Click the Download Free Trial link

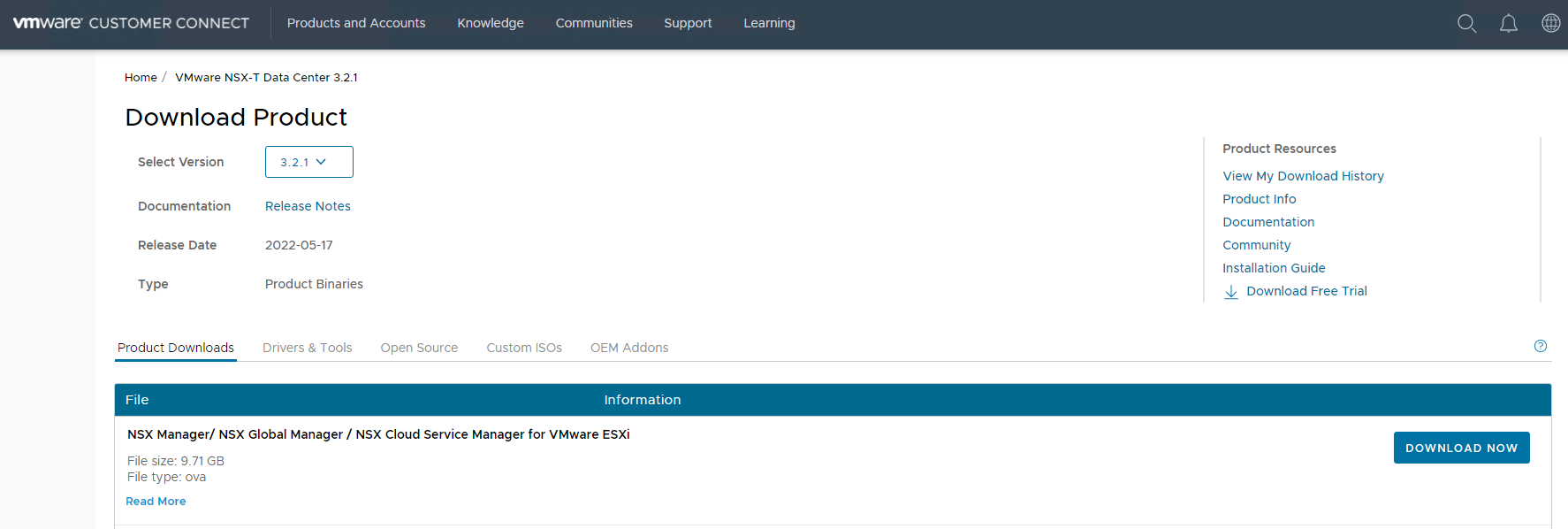(x=1306, y=291)
